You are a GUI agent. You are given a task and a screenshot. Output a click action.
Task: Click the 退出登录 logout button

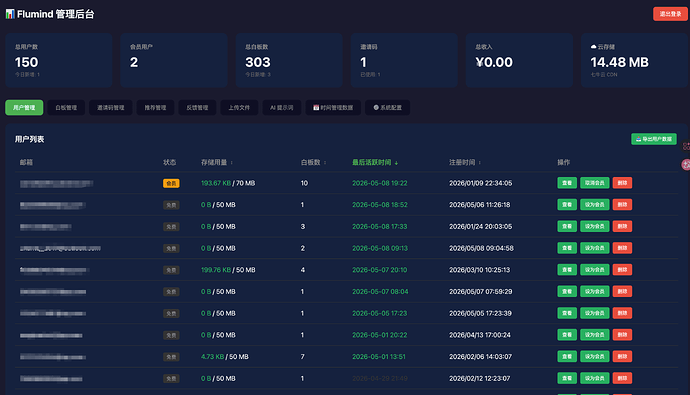pyautogui.click(x=670, y=14)
